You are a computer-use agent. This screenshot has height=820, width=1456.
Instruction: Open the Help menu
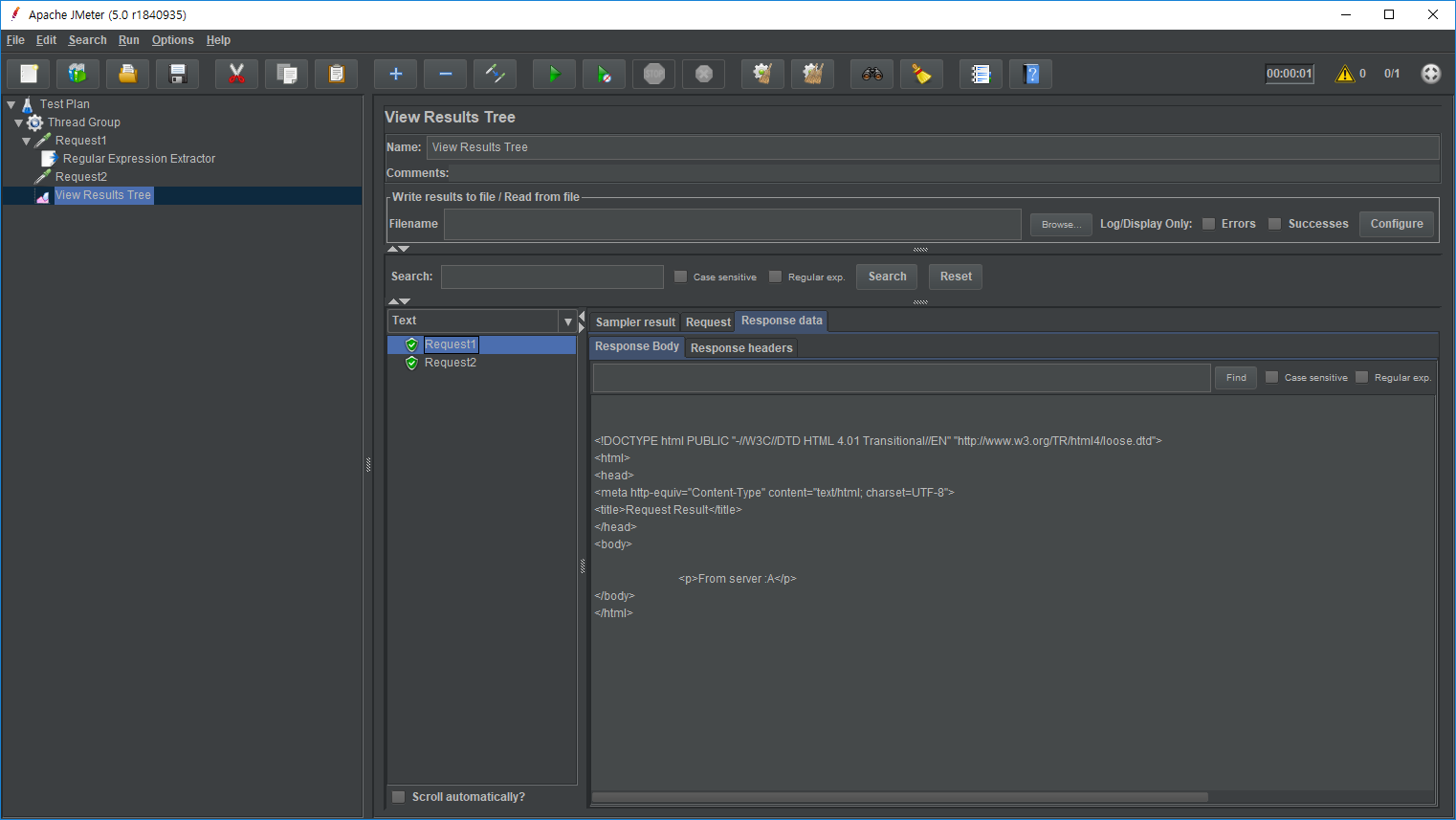click(218, 40)
